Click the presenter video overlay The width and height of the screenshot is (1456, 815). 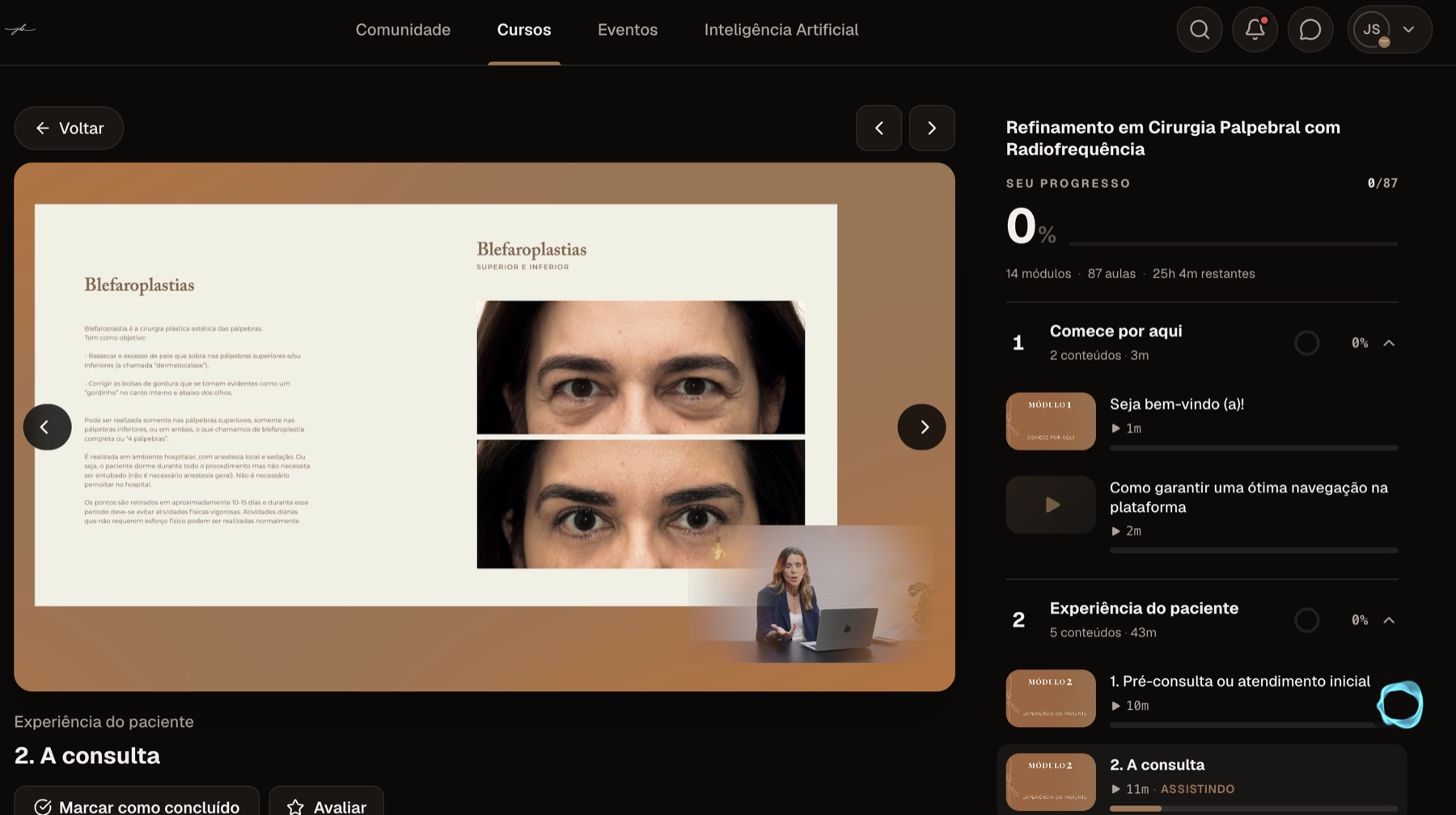pyautogui.click(x=809, y=594)
